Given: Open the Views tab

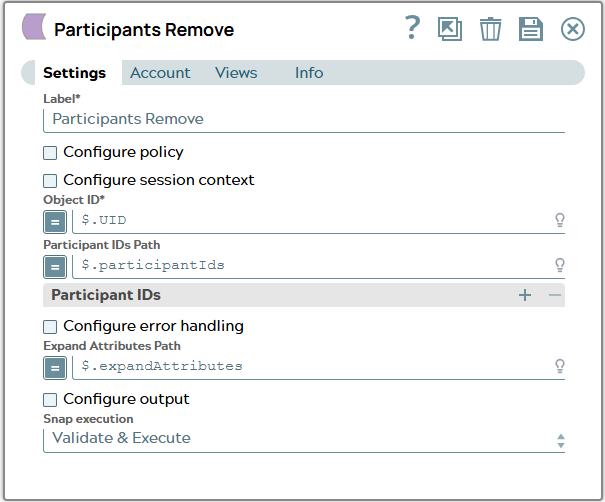Looking at the screenshot, I should (x=236, y=73).
